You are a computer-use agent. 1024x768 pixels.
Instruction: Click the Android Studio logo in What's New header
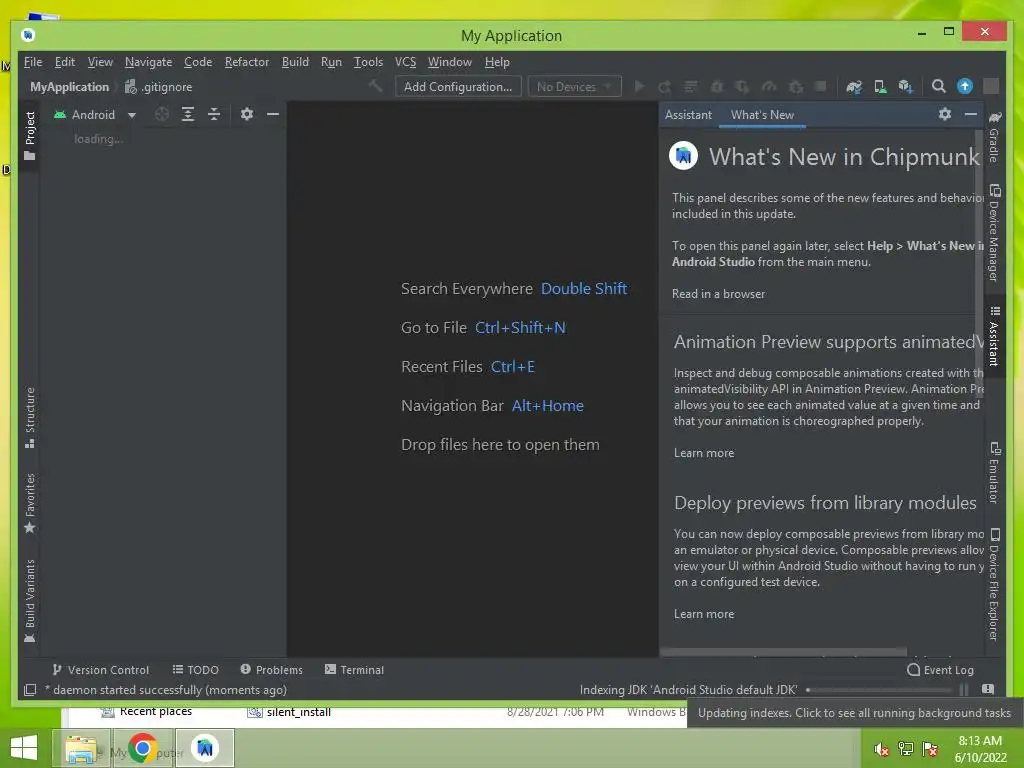point(684,156)
